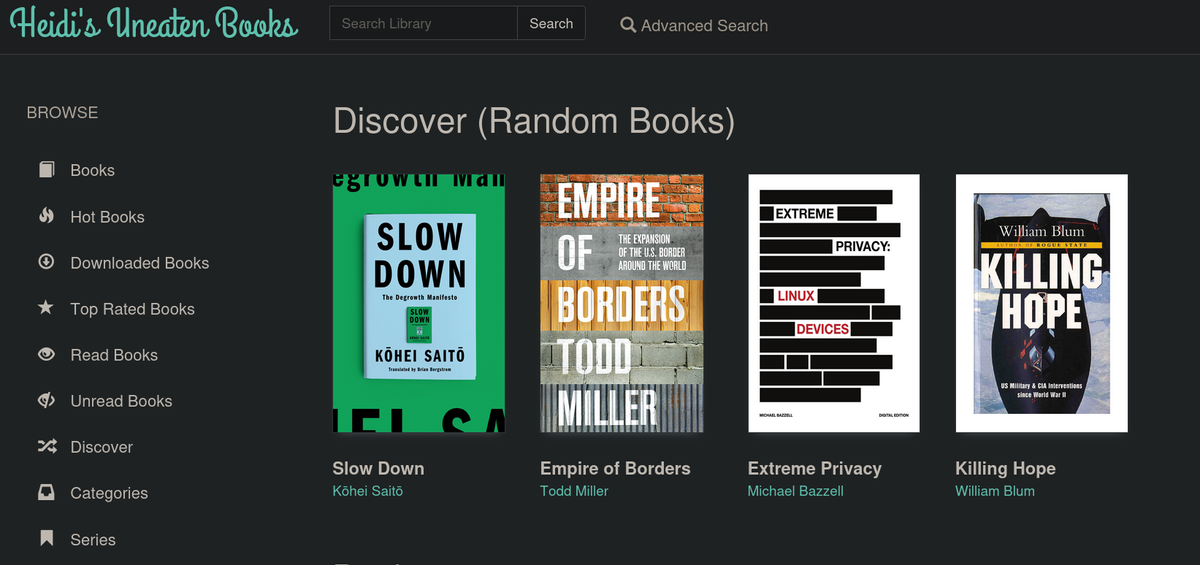Click the Advanced Search magnifier icon
This screenshot has width=1200, height=565.
628,25
